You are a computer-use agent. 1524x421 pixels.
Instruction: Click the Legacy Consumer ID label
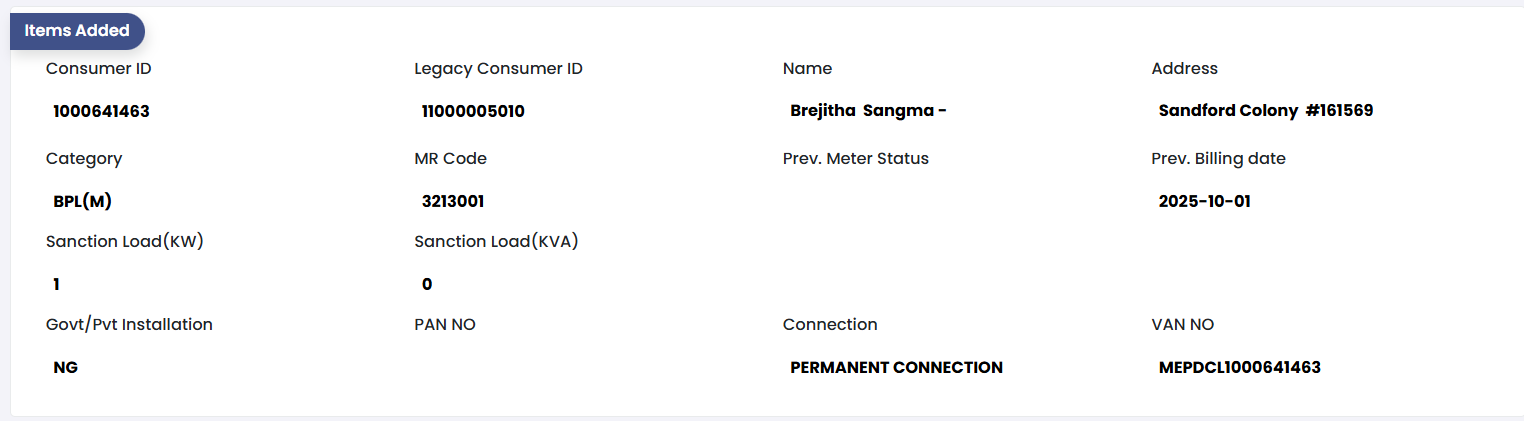click(498, 69)
